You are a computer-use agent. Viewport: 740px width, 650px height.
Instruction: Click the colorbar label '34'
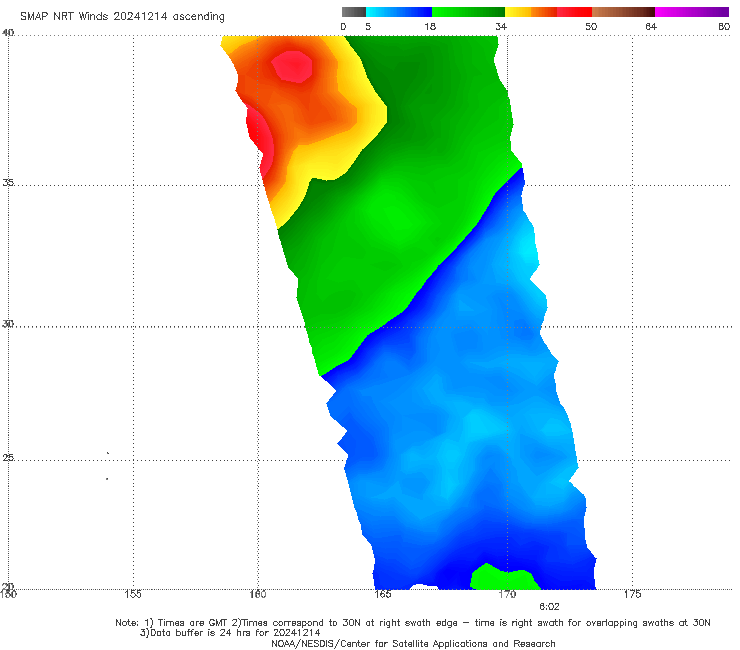[x=501, y=26]
